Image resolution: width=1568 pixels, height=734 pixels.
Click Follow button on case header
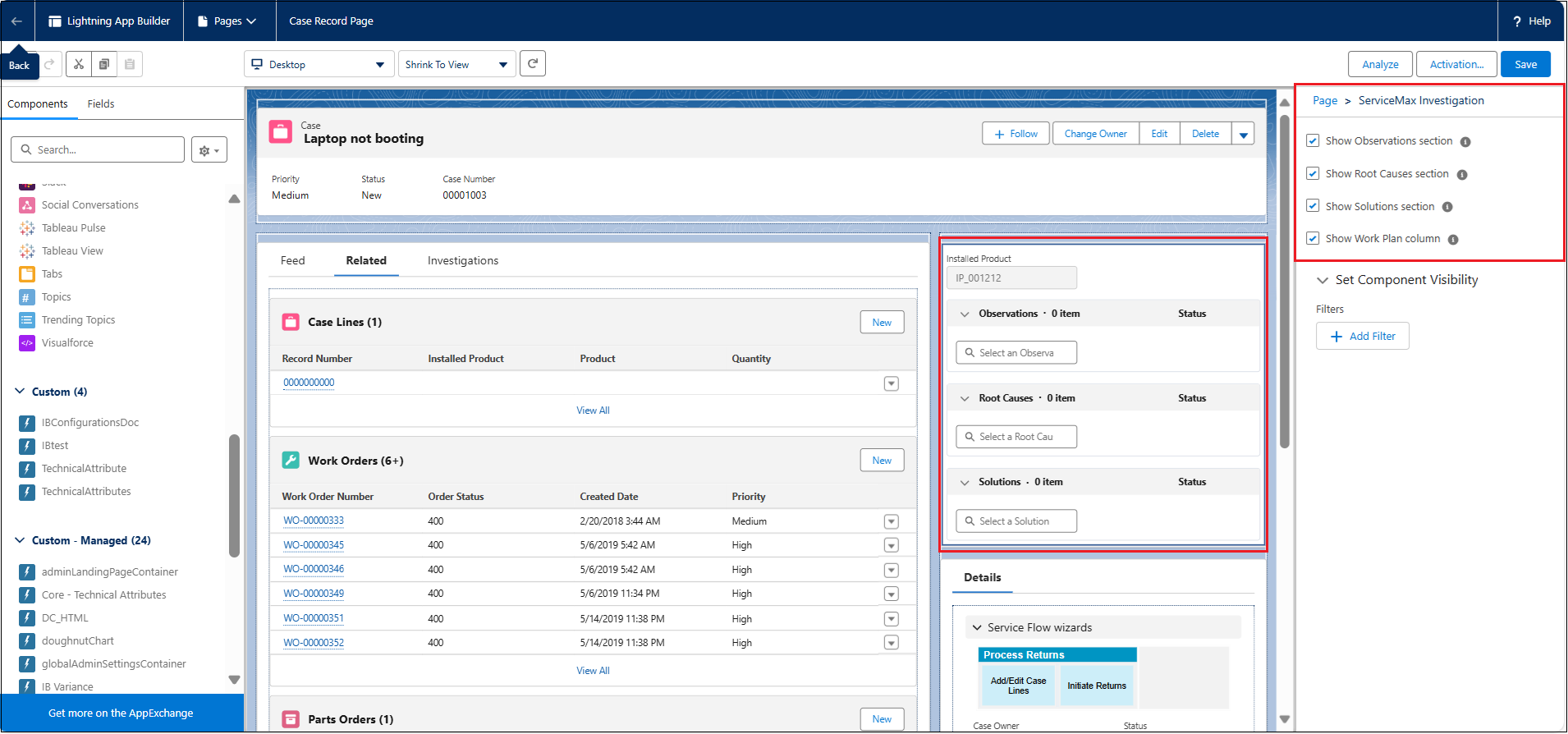point(1016,134)
